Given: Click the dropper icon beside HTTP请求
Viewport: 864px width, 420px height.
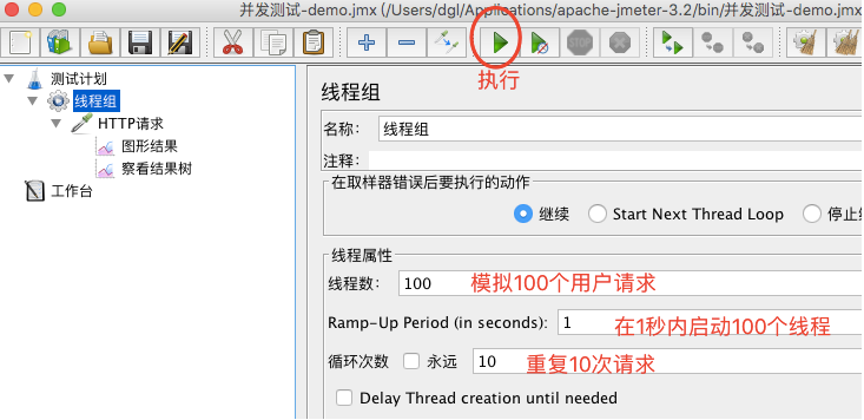Looking at the screenshot, I should point(82,123).
